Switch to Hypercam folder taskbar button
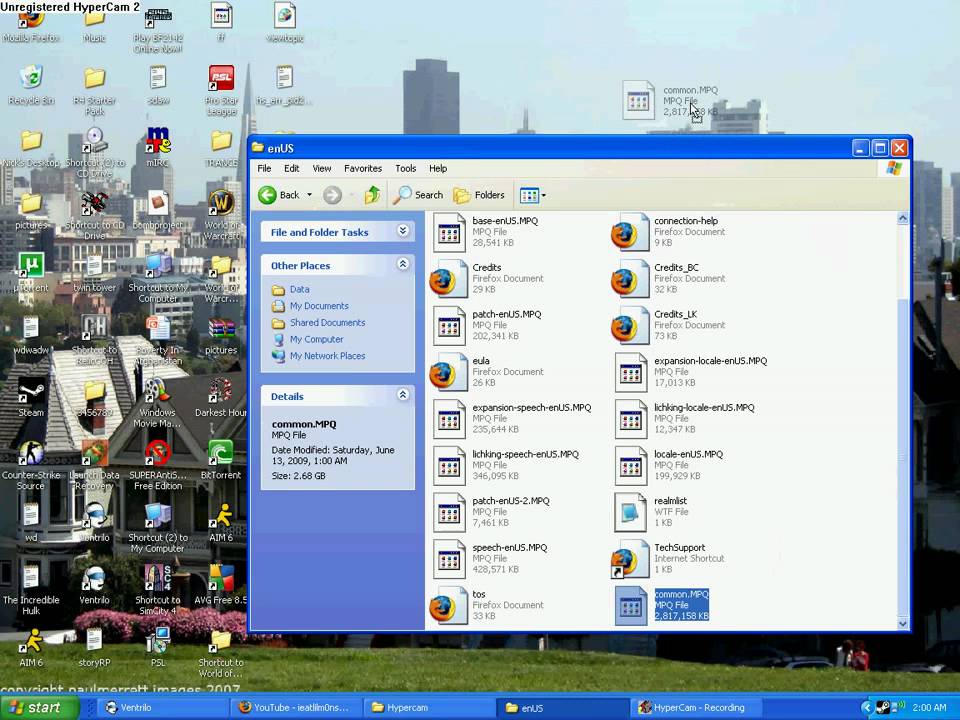Viewport: 960px width, 720px height. [429, 708]
